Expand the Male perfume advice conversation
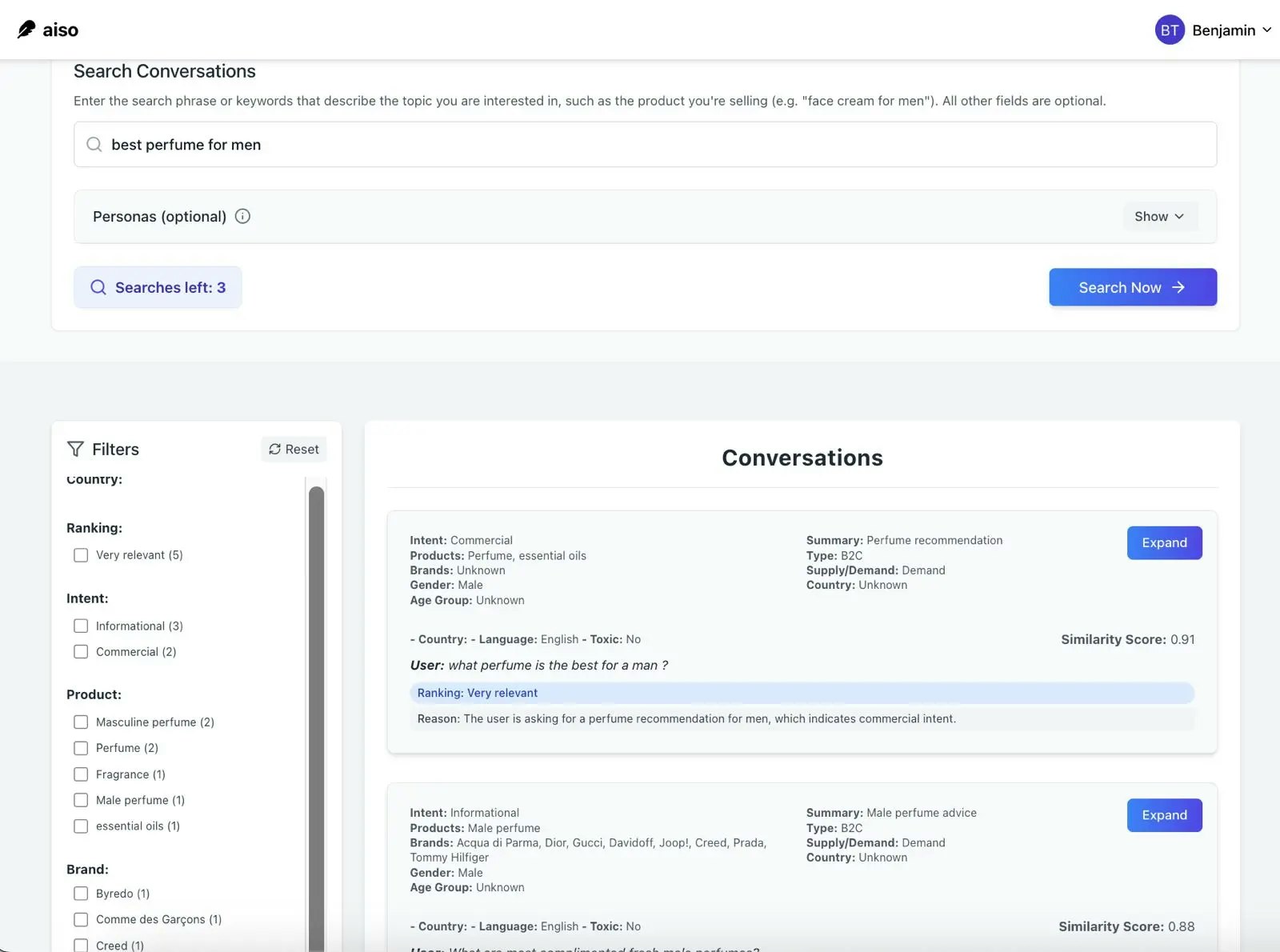1280x952 pixels. pyautogui.click(x=1164, y=815)
